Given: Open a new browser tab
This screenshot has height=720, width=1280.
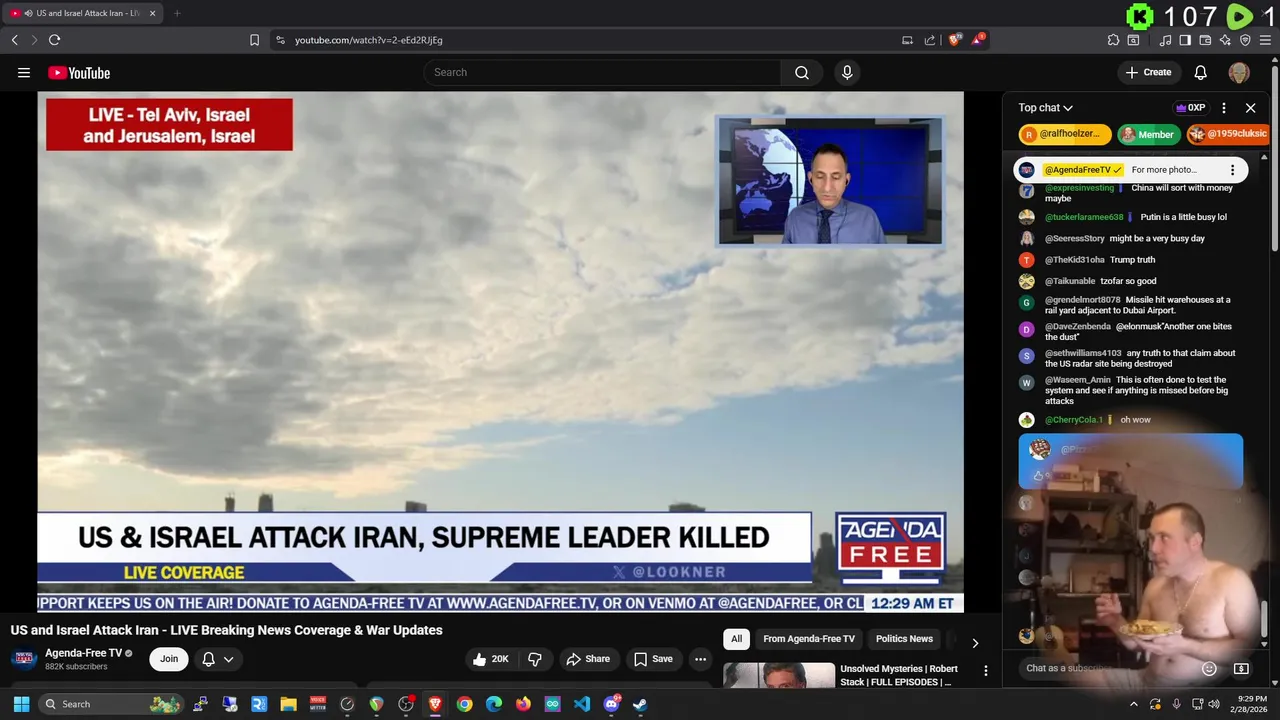Looking at the screenshot, I should tap(177, 13).
